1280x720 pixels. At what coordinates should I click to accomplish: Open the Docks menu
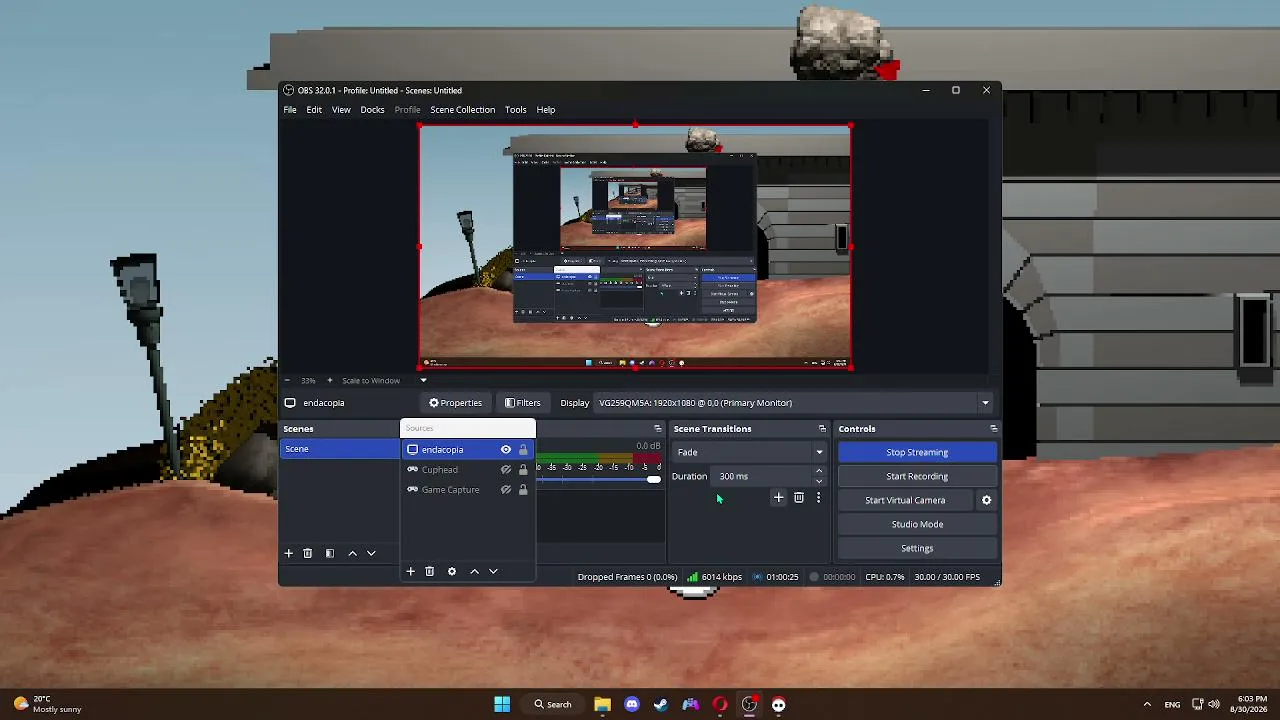(372, 110)
